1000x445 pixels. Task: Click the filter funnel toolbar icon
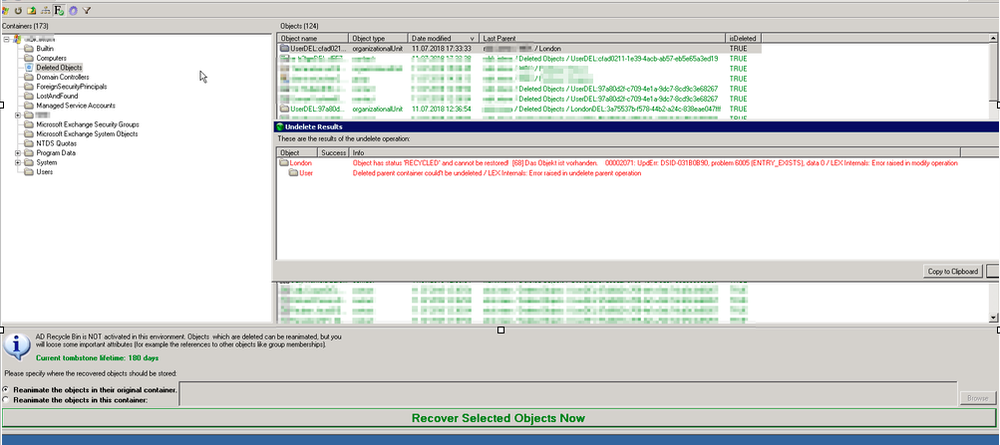[x=85, y=9]
